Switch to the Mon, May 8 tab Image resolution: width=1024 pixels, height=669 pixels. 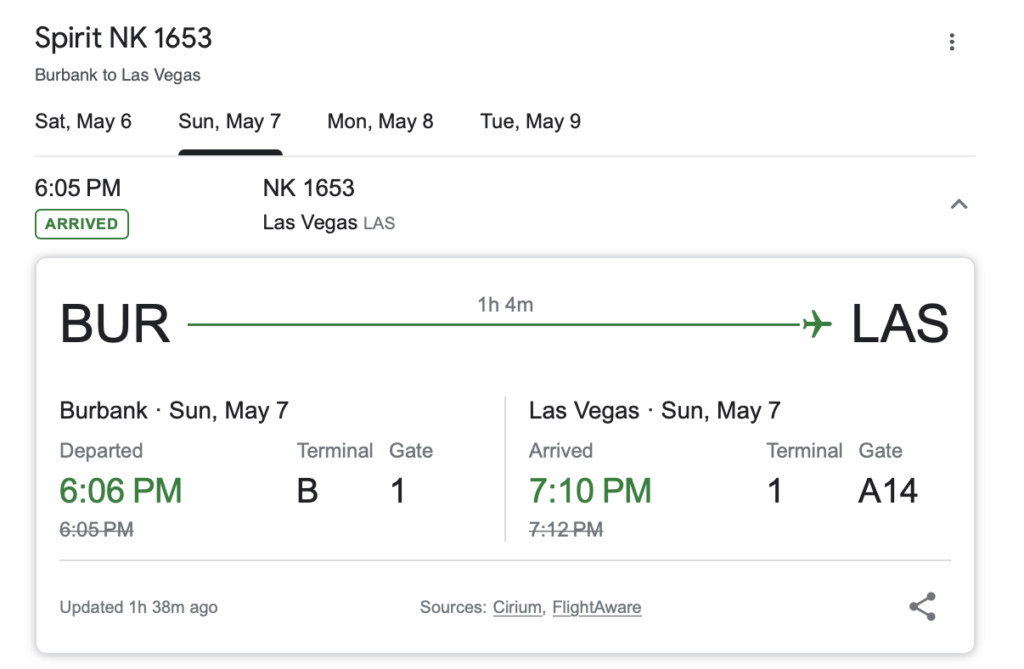point(380,121)
